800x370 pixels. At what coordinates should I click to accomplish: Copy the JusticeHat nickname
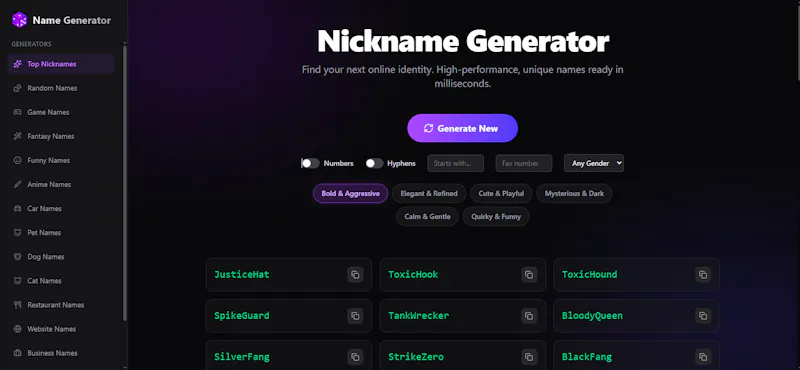[355, 275]
